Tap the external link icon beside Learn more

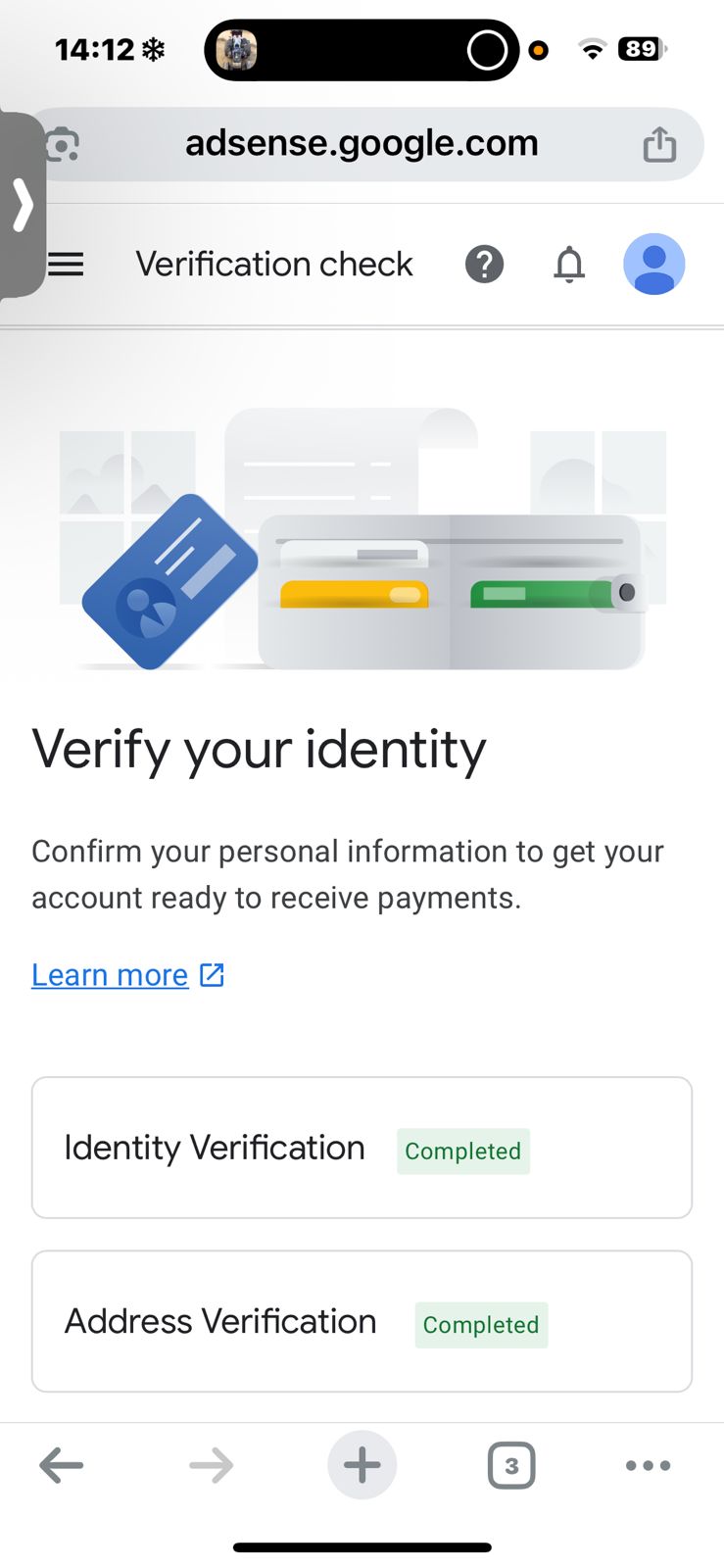pos(212,975)
